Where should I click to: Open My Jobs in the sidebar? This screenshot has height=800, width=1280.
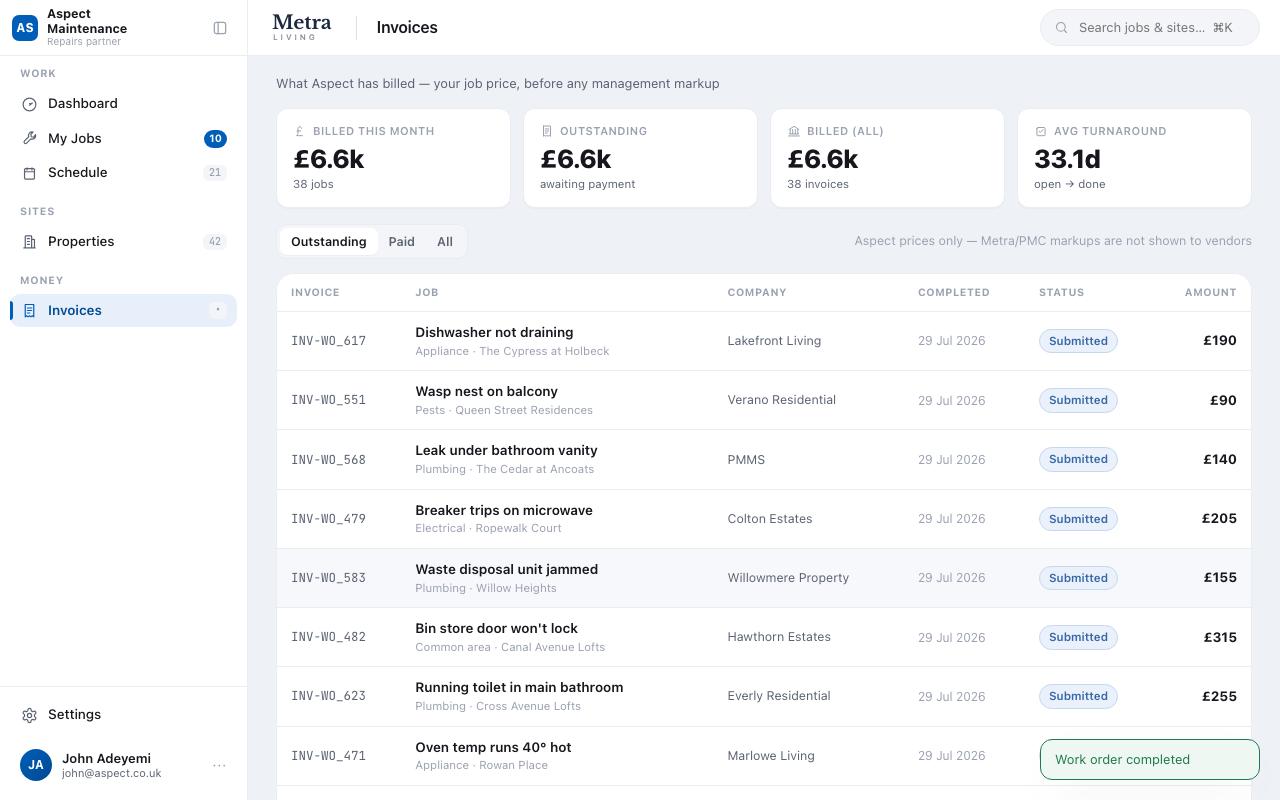pos(124,139)
